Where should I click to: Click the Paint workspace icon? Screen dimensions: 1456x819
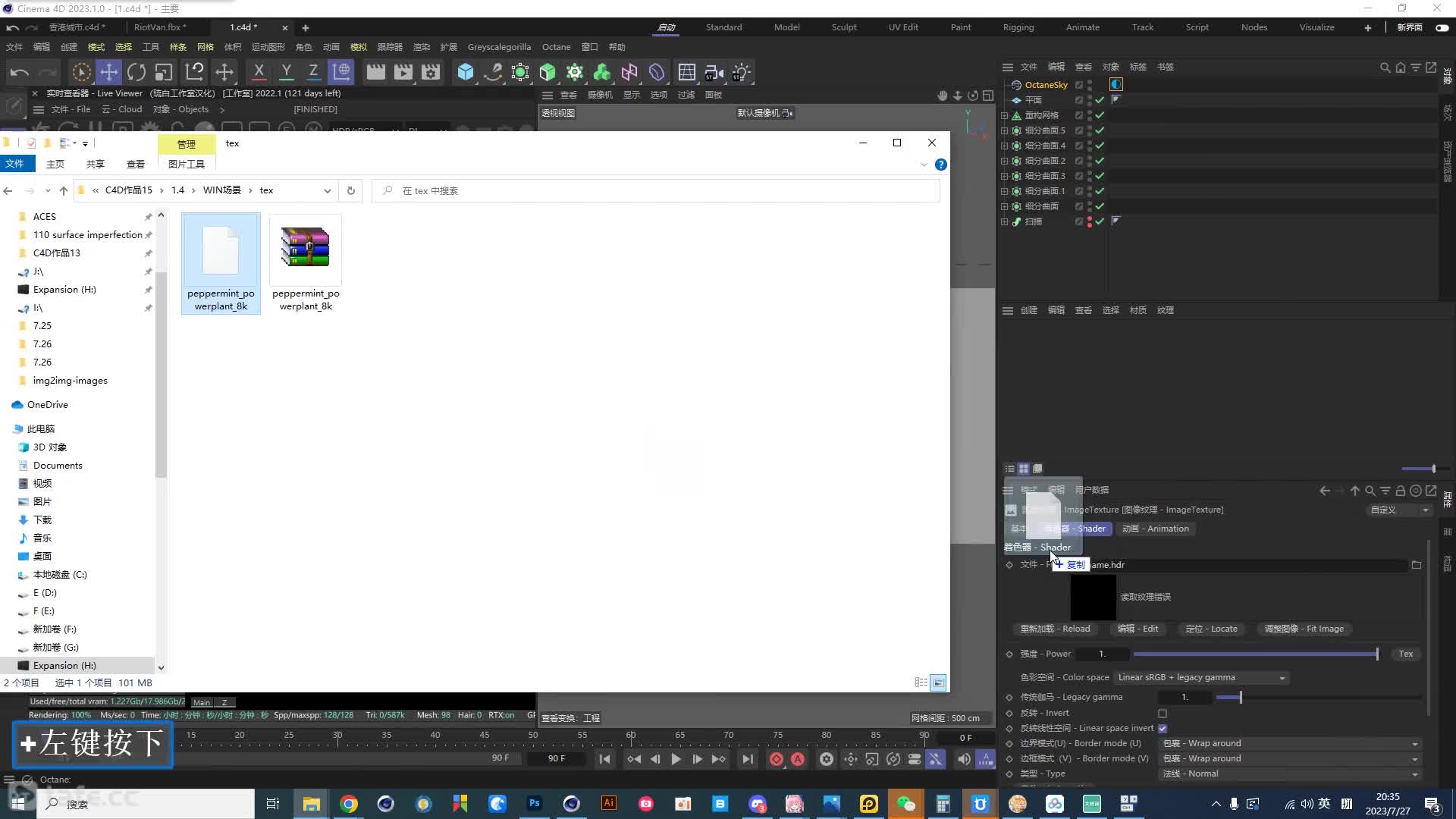(961, 27)
